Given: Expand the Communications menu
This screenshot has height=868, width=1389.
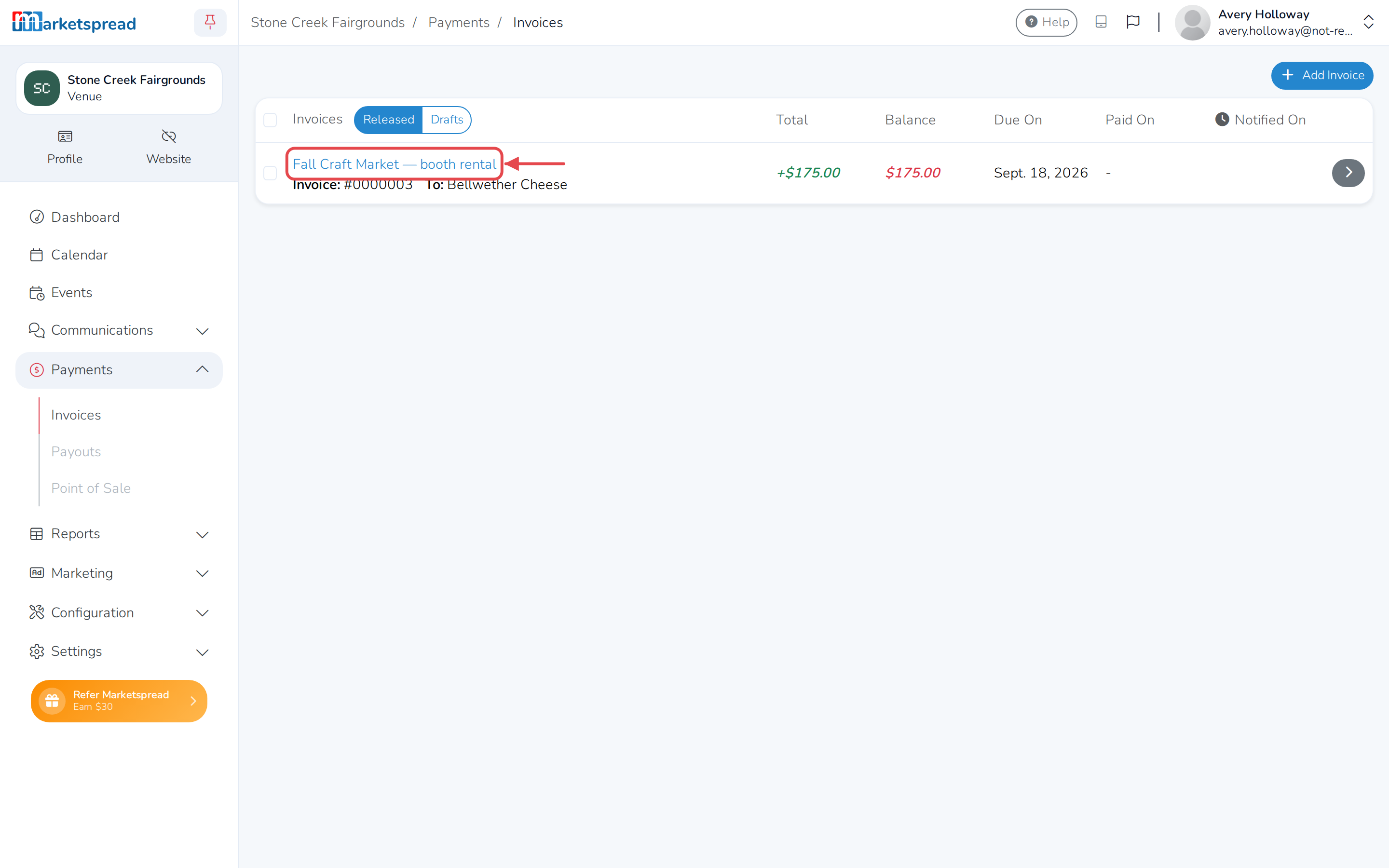Looking at the screenshot, I should pyautogui.click(x=119, y=331).
